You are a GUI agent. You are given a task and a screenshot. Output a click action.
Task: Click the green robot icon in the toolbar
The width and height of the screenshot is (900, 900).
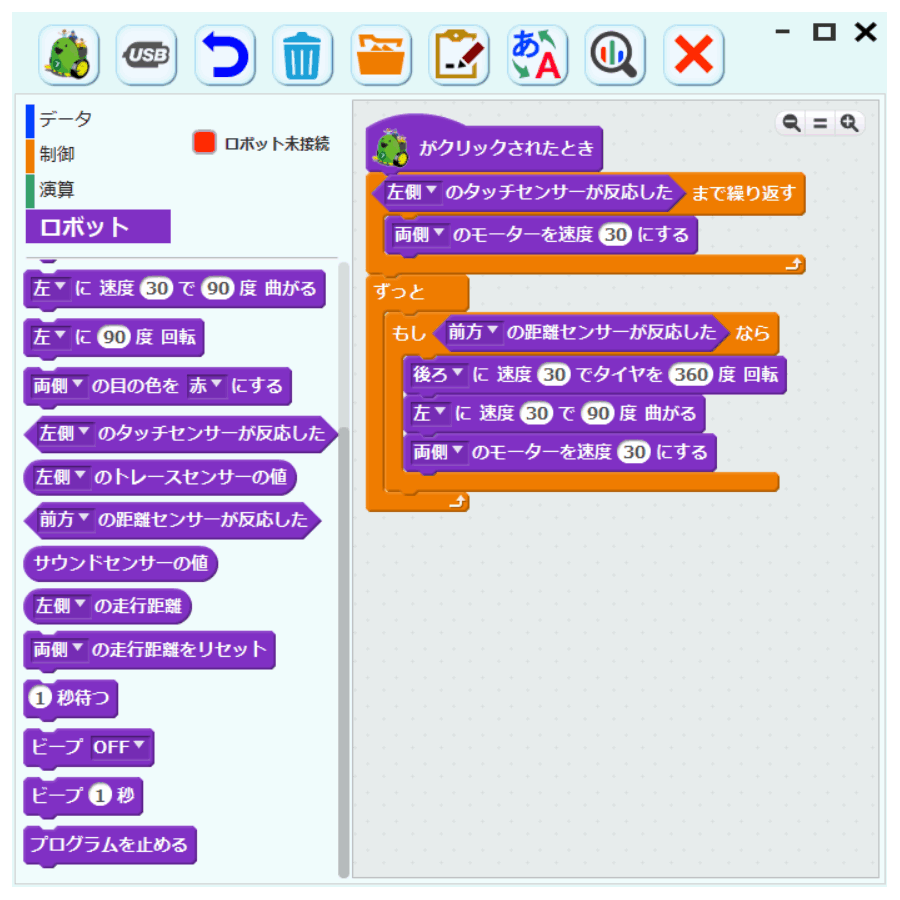pyautogui.click(x=69, y=55)
